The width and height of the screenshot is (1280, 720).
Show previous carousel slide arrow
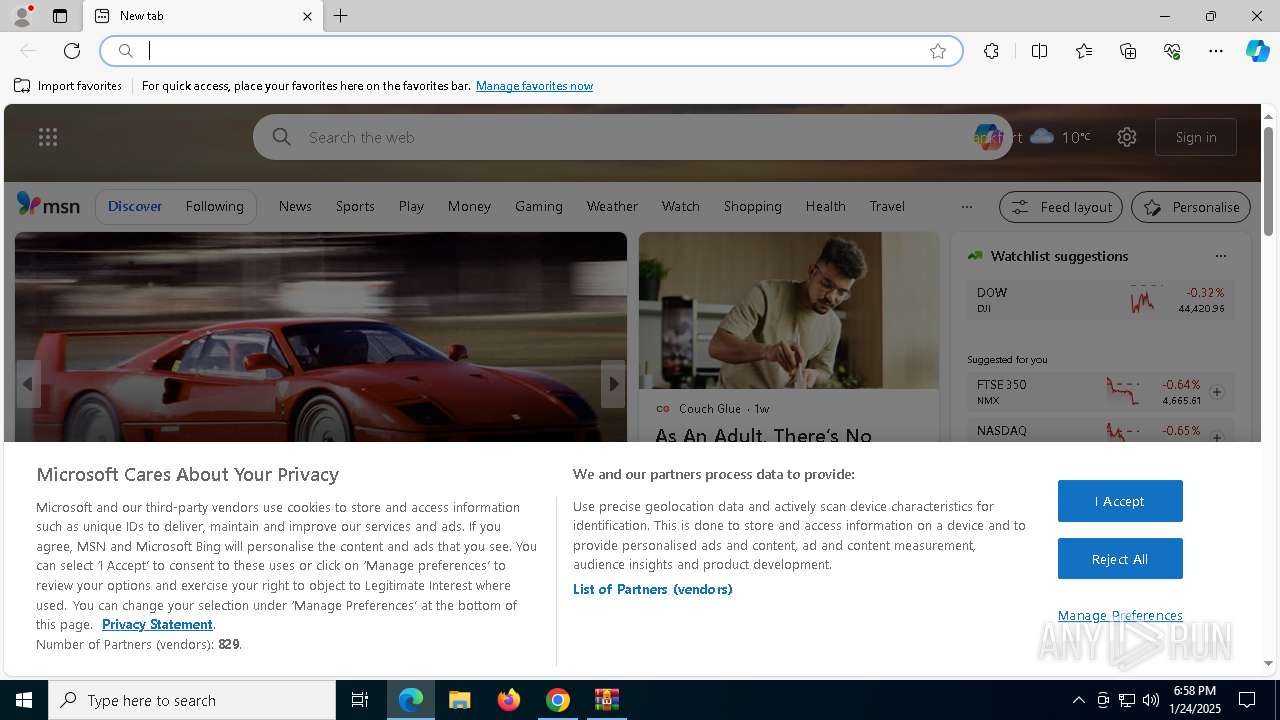pos(27,384)
